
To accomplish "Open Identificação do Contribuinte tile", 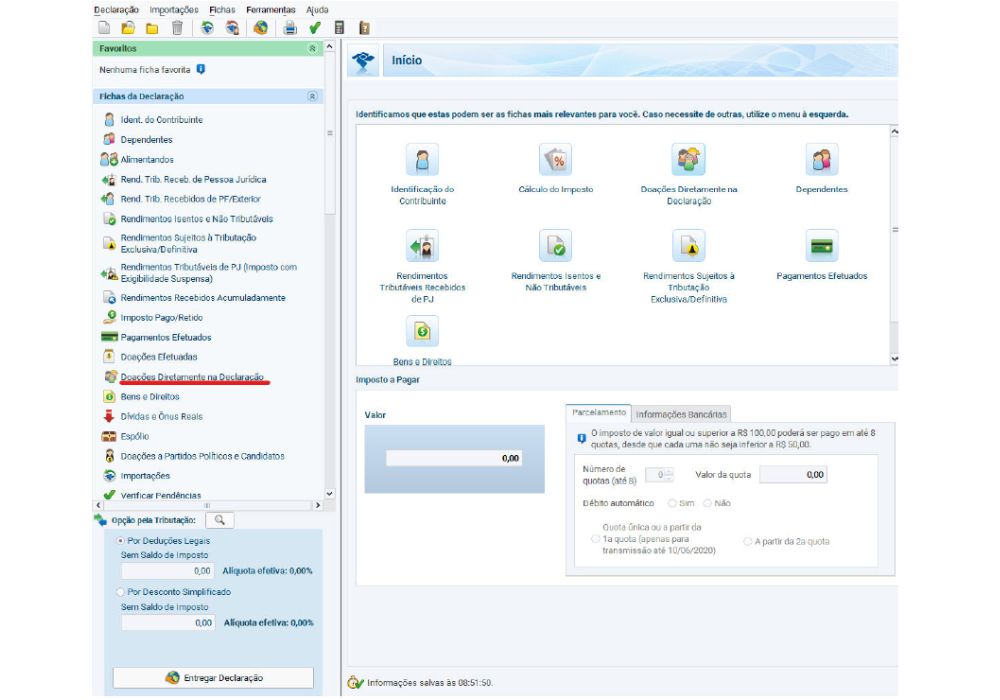I will pos(422,161).
